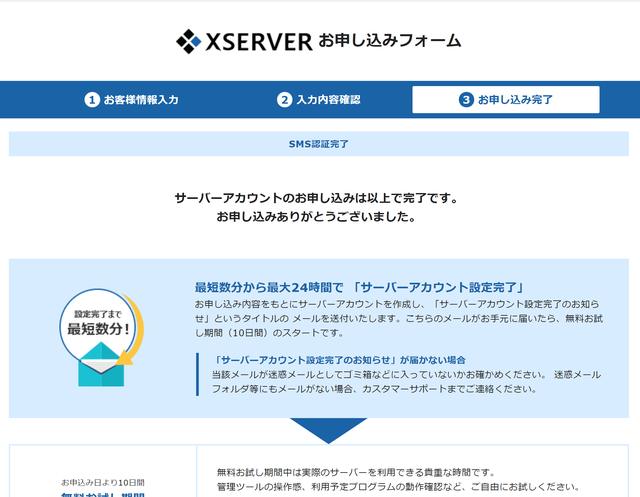Click the blue downward arrow below info box
The width and height of the screenshot is (640, 497).
point(329,430)
